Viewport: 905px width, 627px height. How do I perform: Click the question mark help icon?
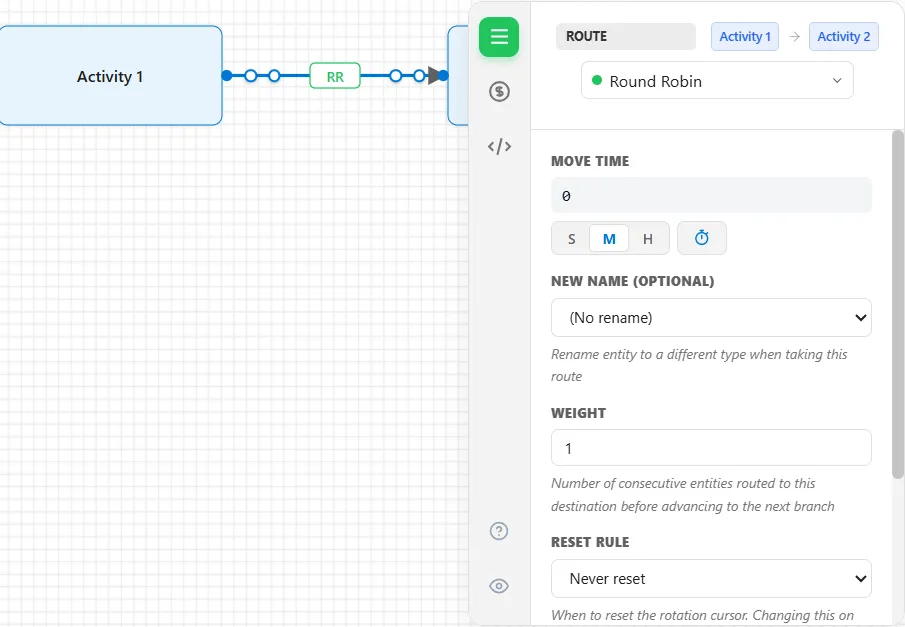(499, 531)
